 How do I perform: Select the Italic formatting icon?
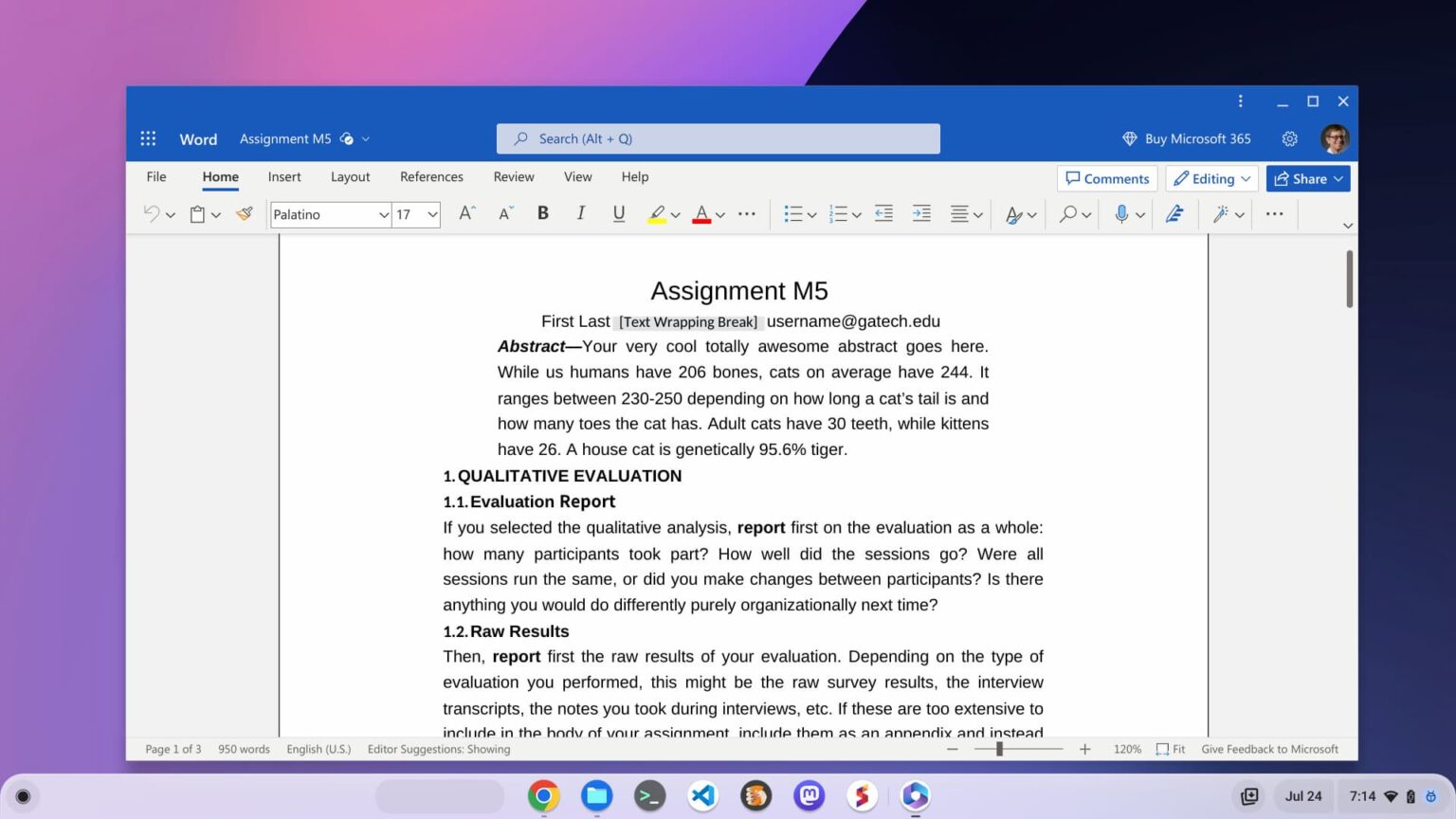(580, 213)
